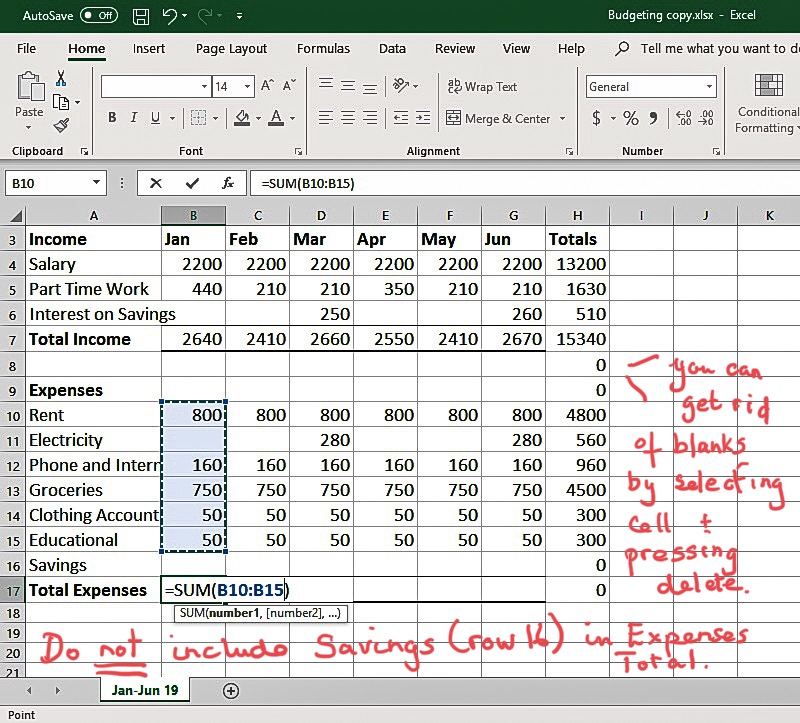Open the Review ribbon tab
This screenshot has width=800, height=723.
click(455, 48)
